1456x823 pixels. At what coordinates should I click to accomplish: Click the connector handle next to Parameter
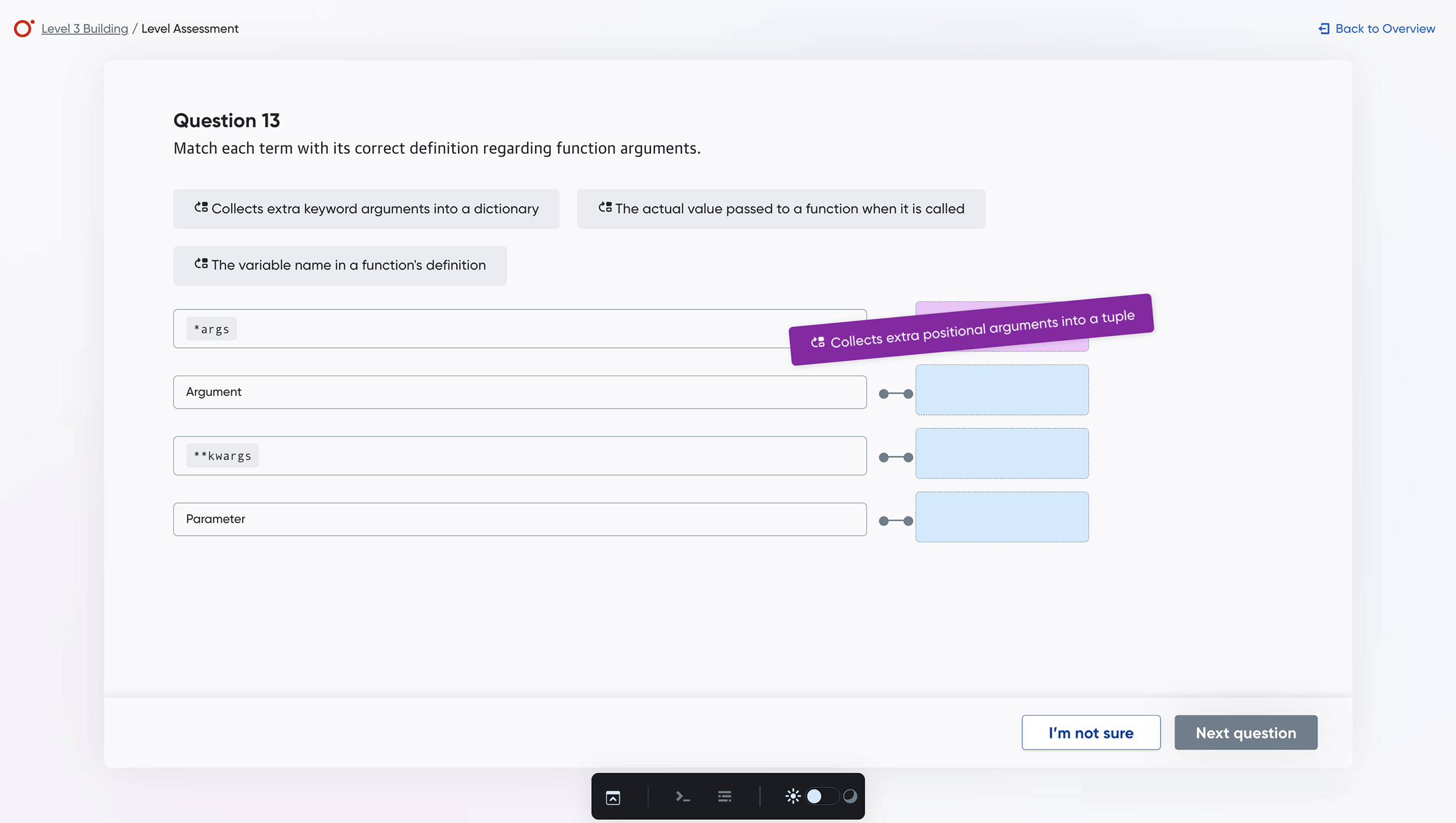click(895, 521)
